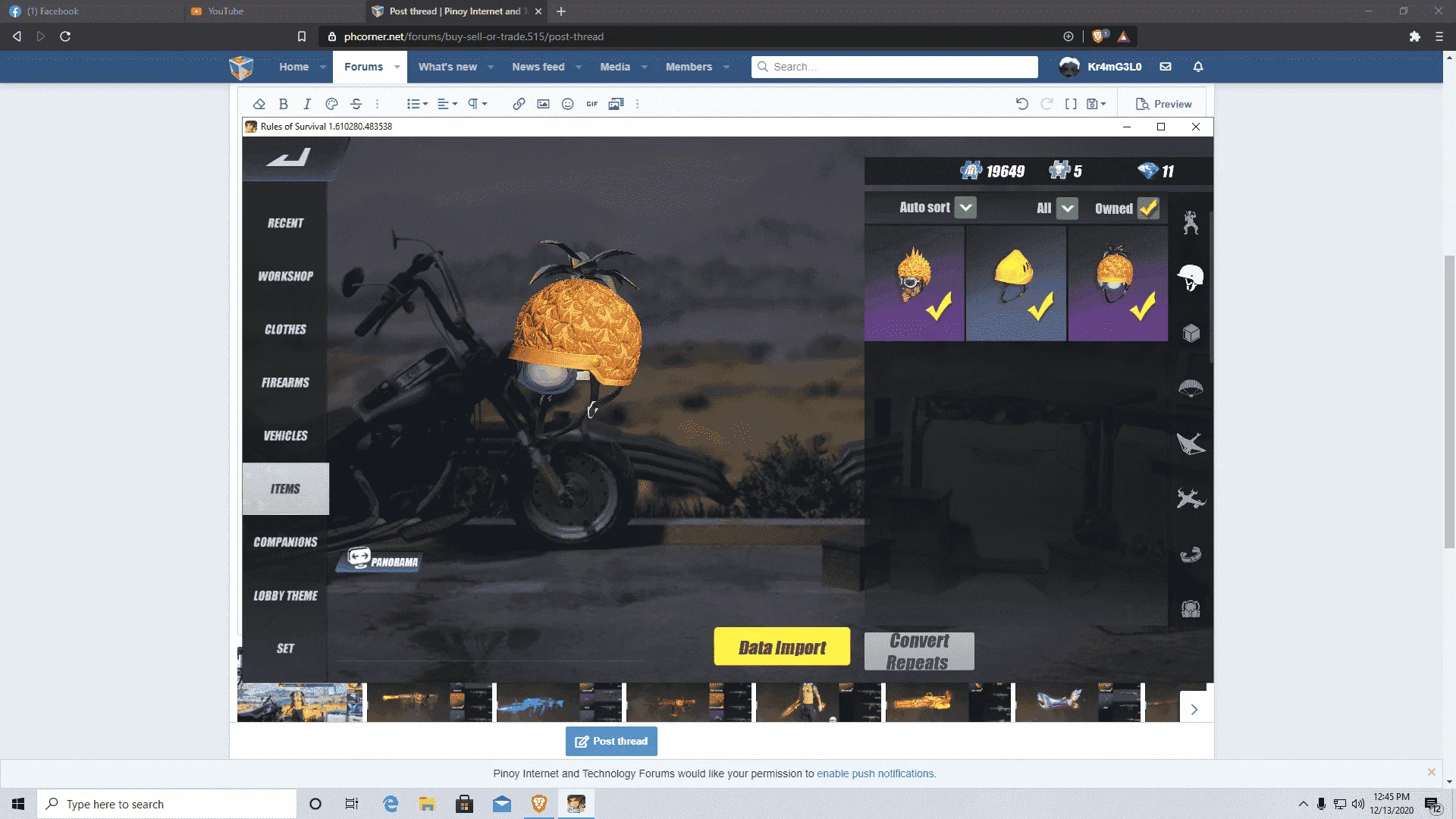
Task: Toggle bold formatting in editor
Action: pos(284,104)
